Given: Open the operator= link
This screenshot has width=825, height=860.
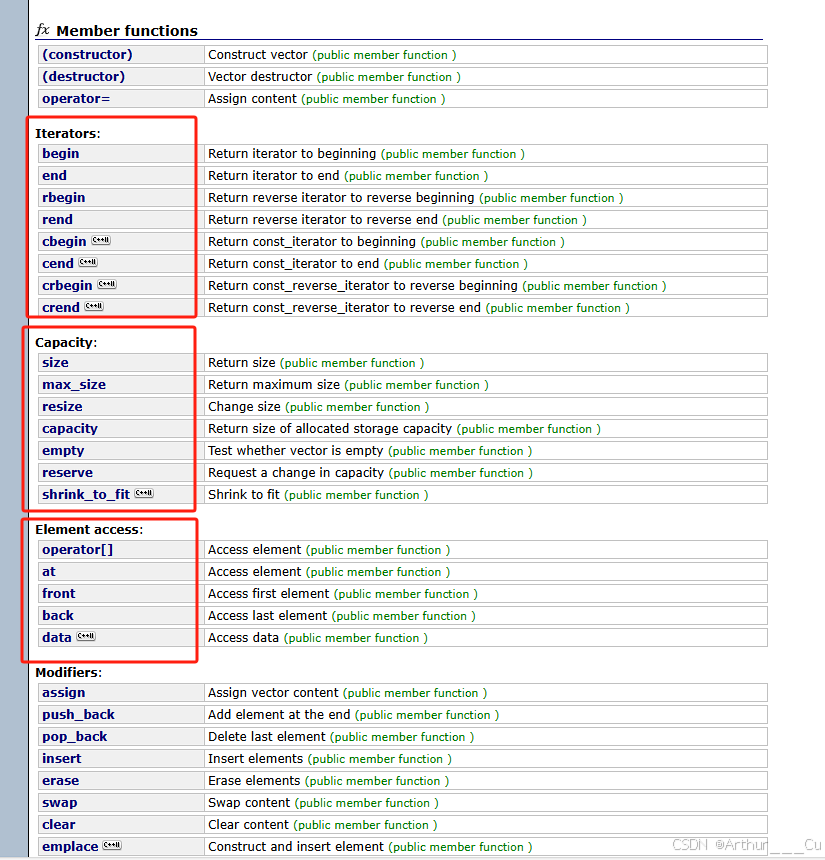Looking at the screenshot, I should click(76, 99).
